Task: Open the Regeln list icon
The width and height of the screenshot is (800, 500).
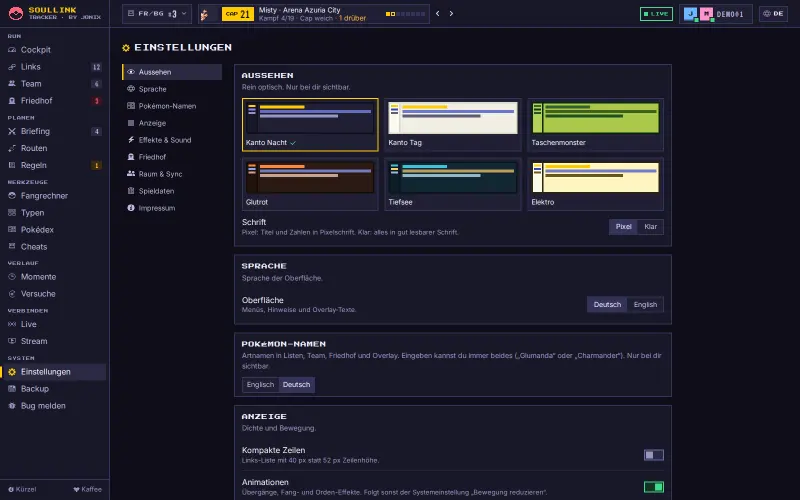Action: [12, 165]
